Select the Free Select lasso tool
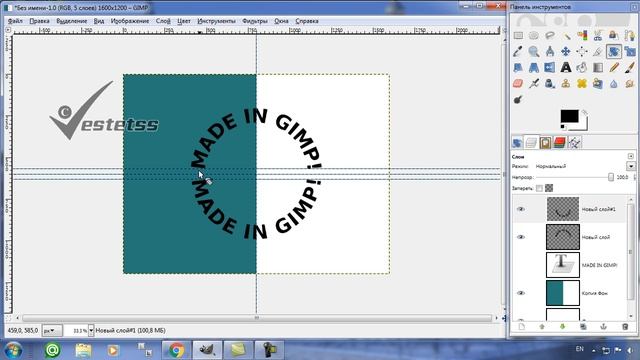640x360 pixels. [550, 36]
